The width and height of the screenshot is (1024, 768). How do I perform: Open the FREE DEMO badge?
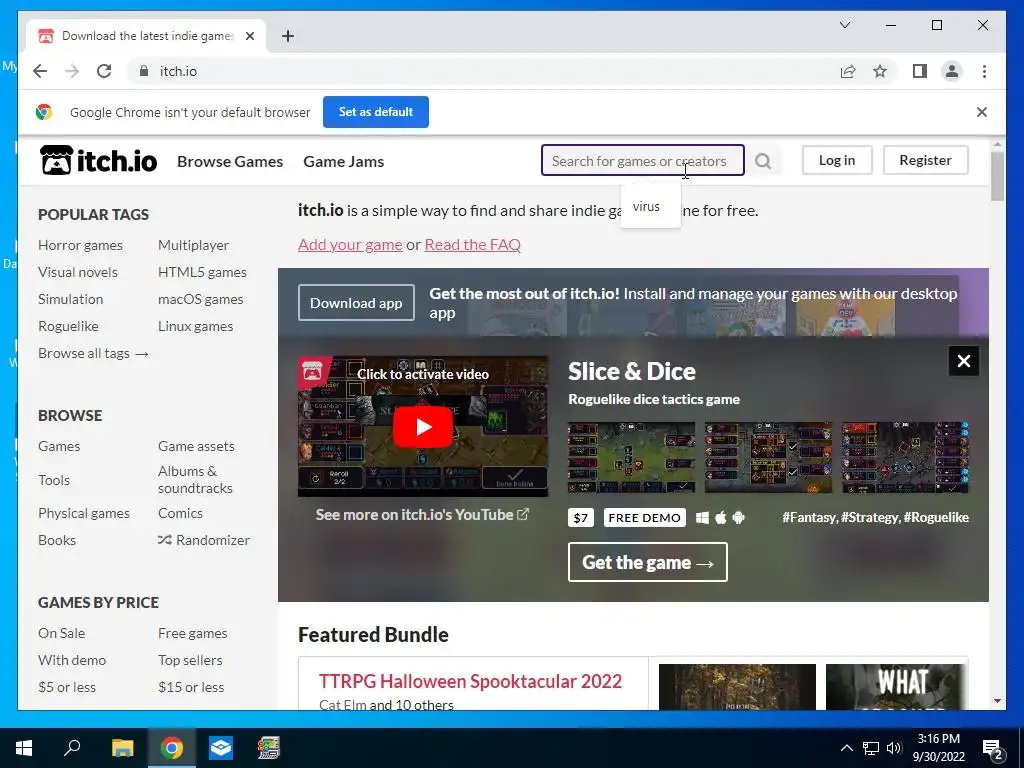(x=645, y=518)
